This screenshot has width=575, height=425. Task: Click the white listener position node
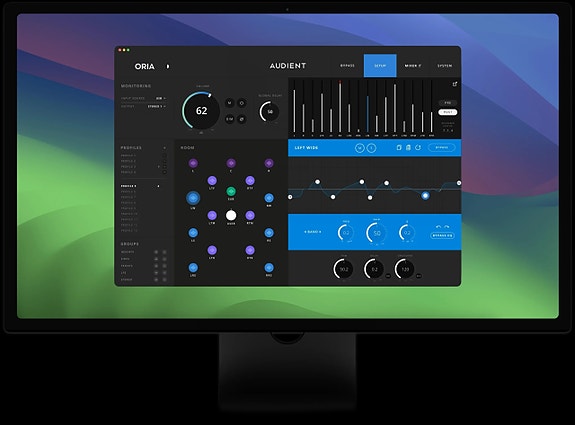pos(231,215)
